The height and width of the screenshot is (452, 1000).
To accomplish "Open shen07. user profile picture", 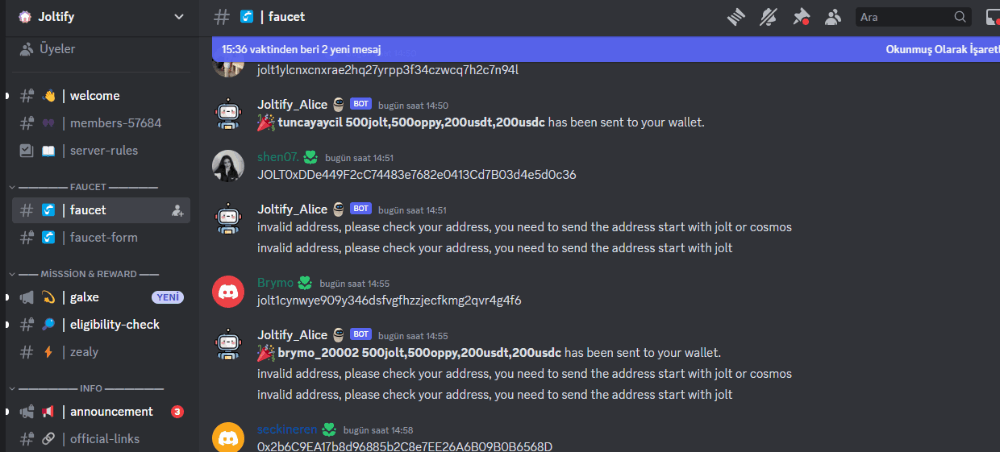I will (x=228, y=166).
